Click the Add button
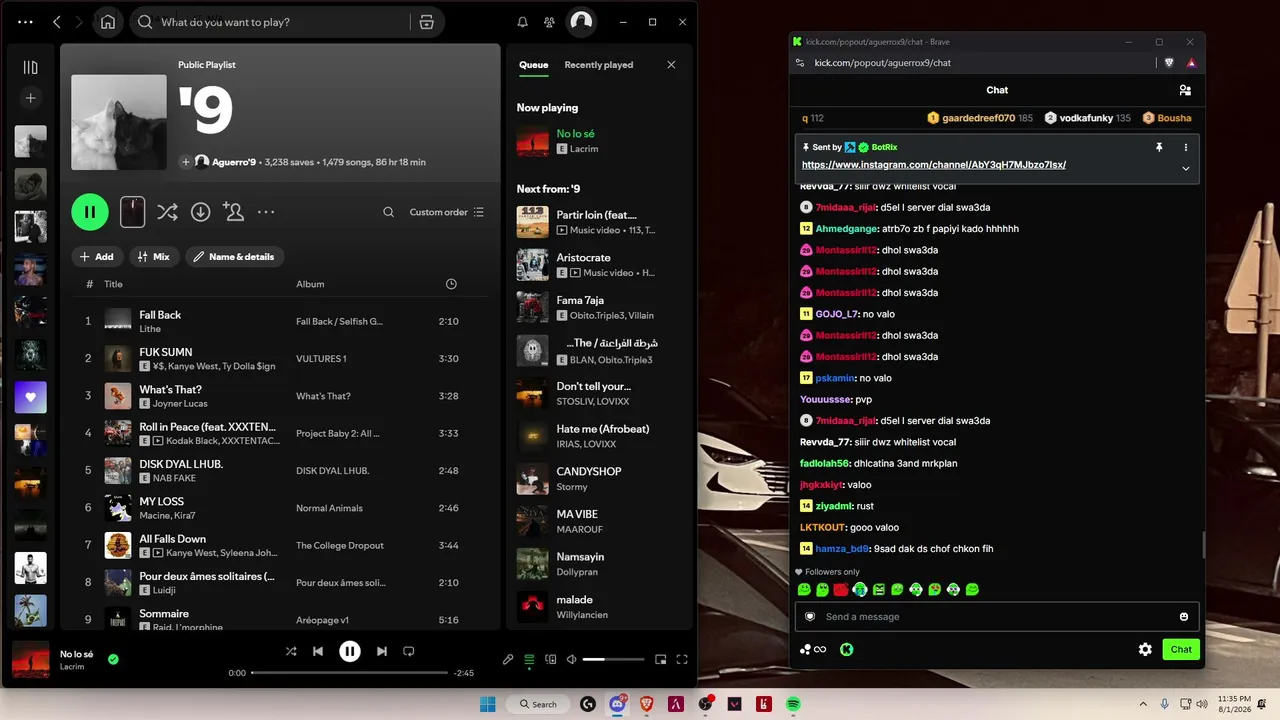 (x=96, y=257)
